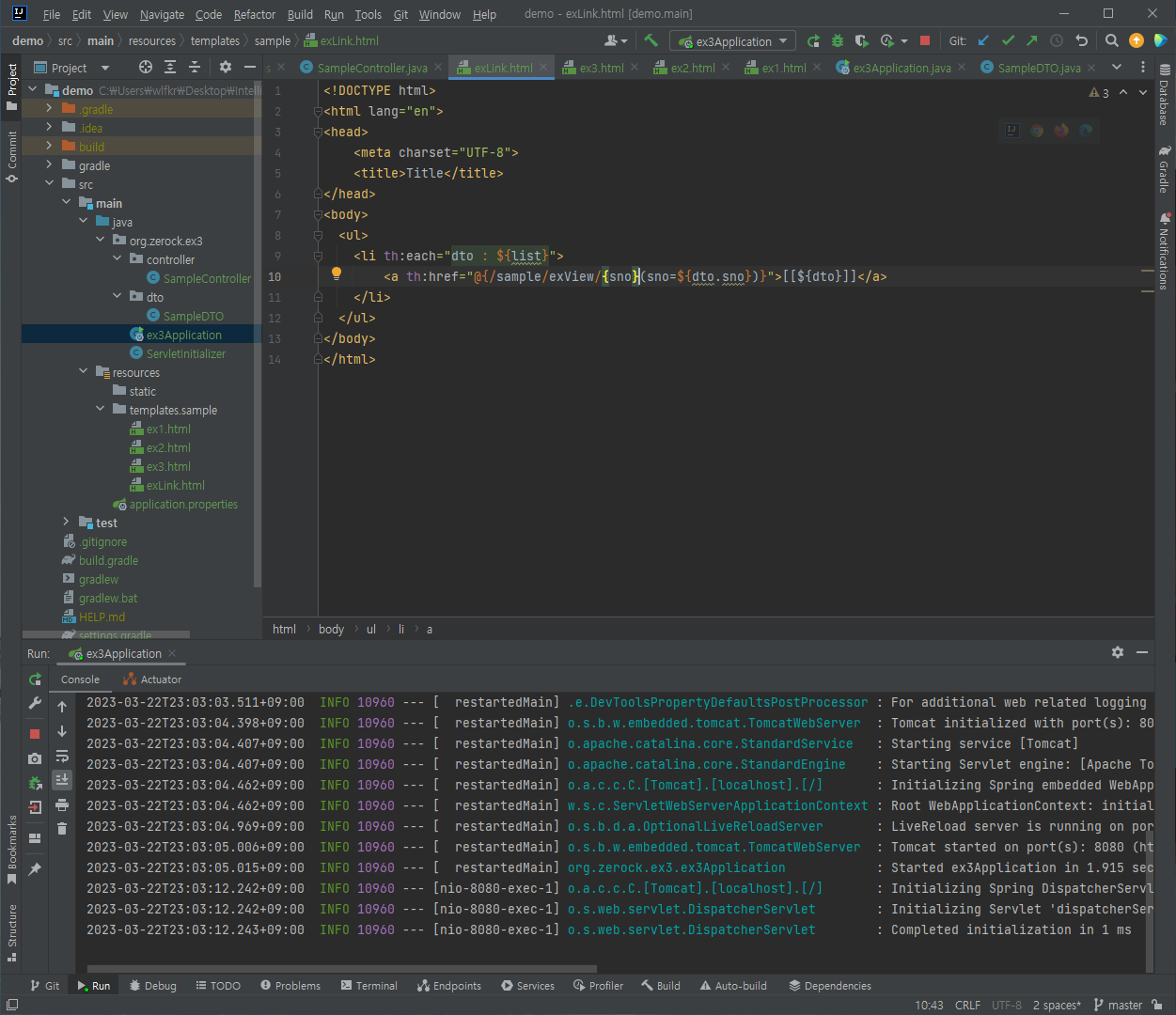Toggle soft-wrap in the console
The height and width of the screenshot is (1015, 1176).
62,756
